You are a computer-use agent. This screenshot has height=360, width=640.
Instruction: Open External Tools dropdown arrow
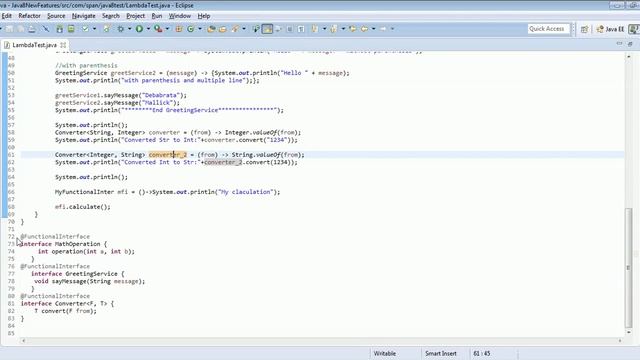[167, 29]
